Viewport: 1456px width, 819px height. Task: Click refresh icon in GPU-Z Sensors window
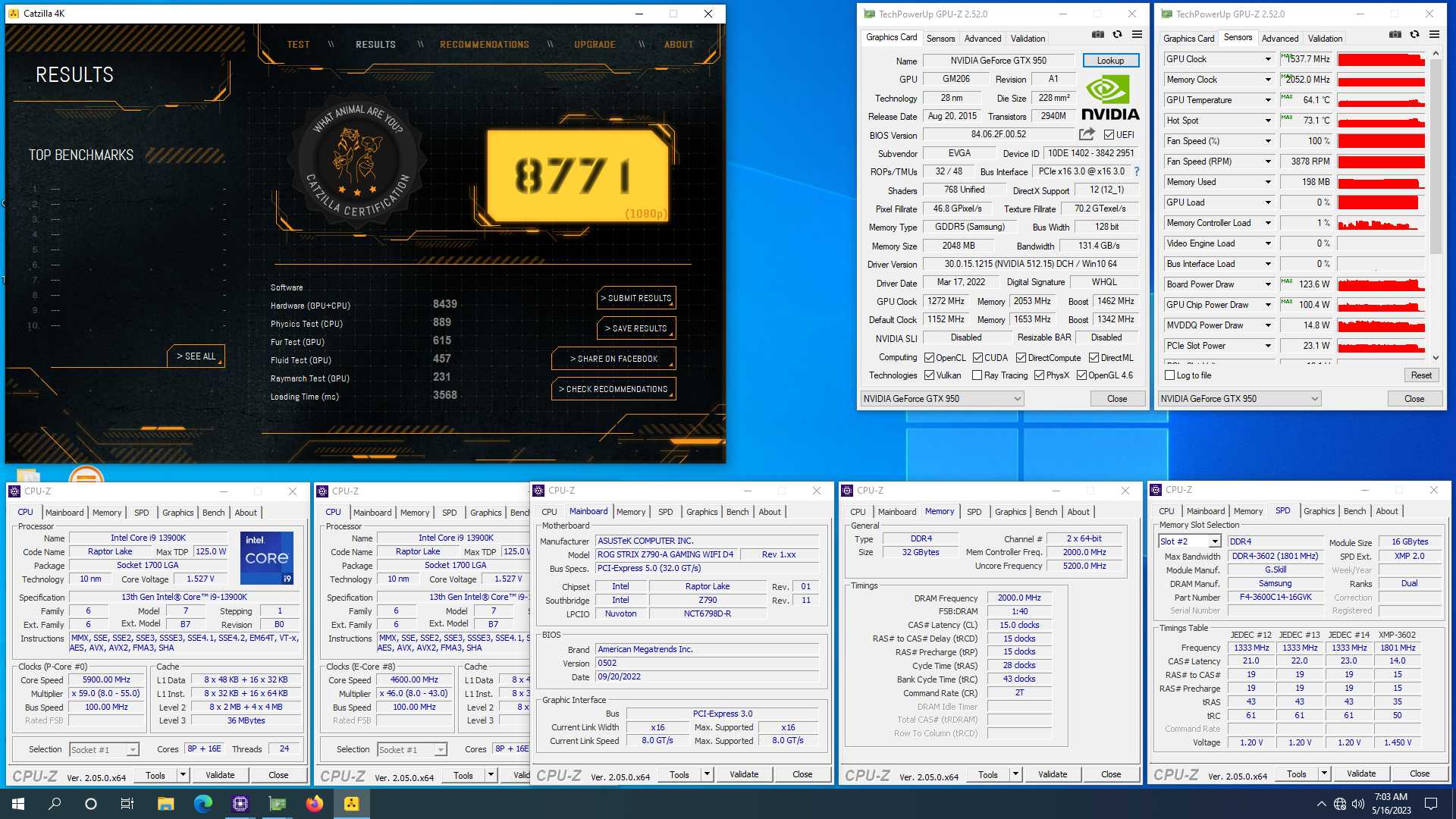(x=1414, y=34)
